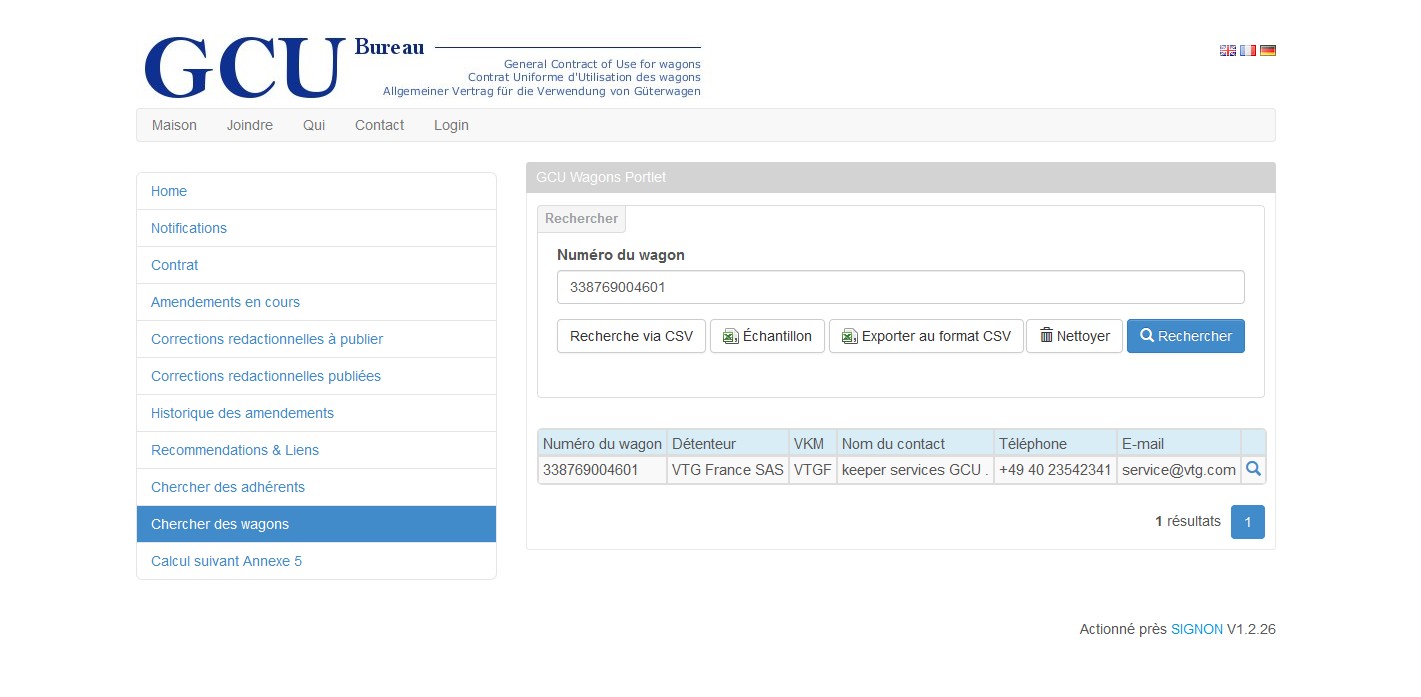
Task: Focus the Numéro du wagon input field
Action: click(x=900, y=287)
